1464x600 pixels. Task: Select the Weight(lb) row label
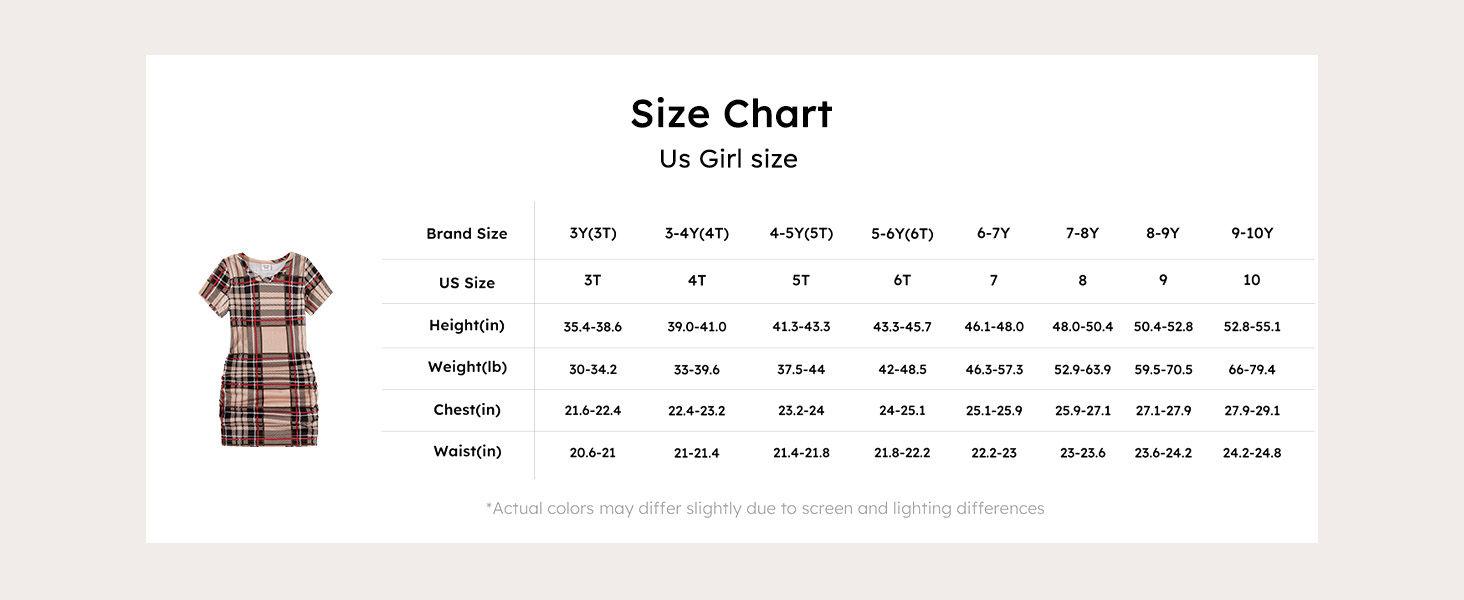tap(467, 367)
